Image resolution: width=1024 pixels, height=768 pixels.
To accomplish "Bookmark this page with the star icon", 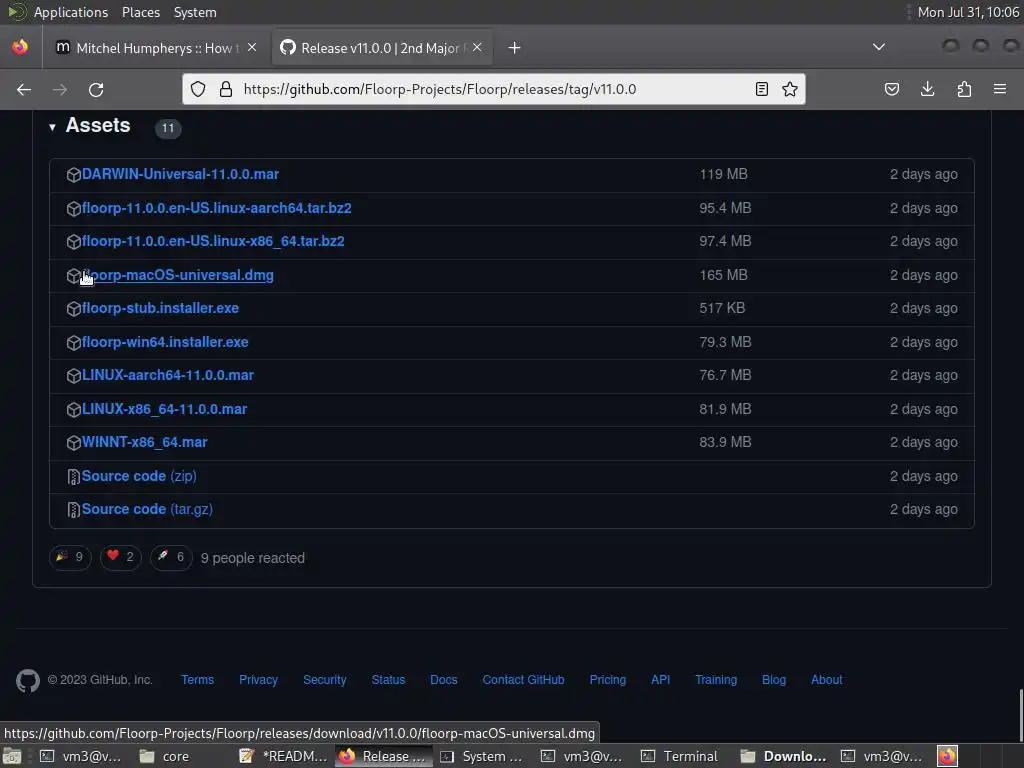I will pyautogui.click(x=790, y=89).
